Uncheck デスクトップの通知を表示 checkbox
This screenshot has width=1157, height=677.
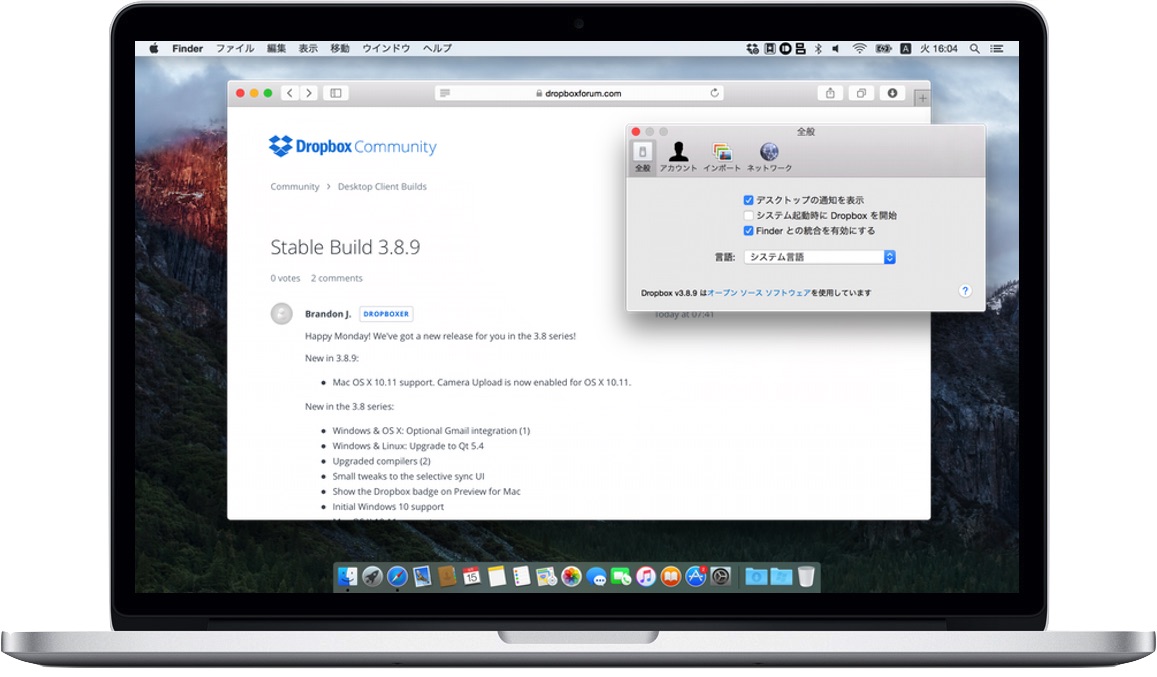(x=748, y=200)
